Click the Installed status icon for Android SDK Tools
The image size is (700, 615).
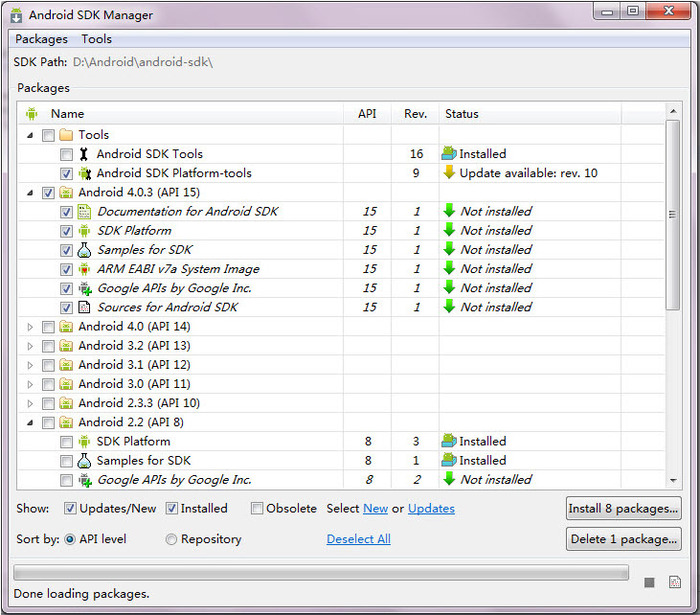click(449, 154)
